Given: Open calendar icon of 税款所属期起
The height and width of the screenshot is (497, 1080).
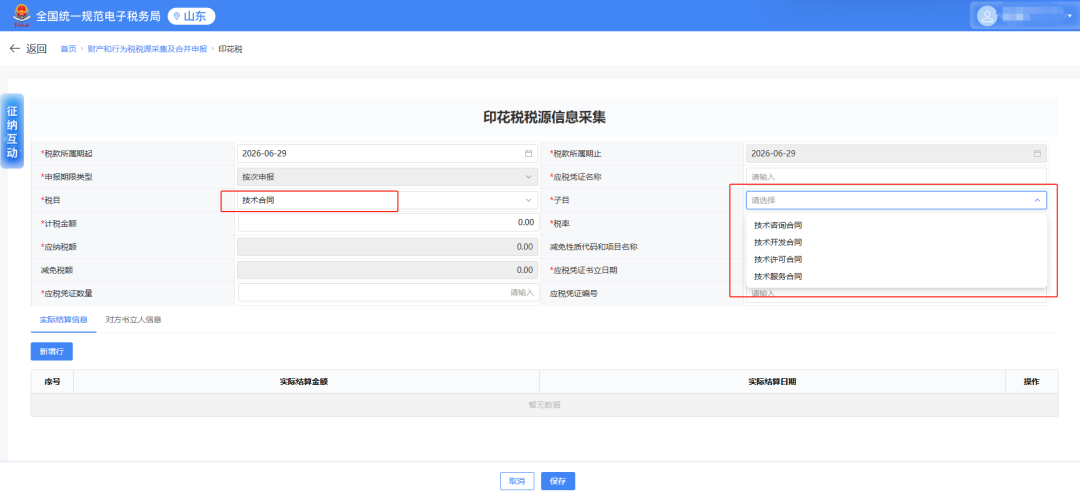Looking at the screenshot, I should click(x=528, y=154).
